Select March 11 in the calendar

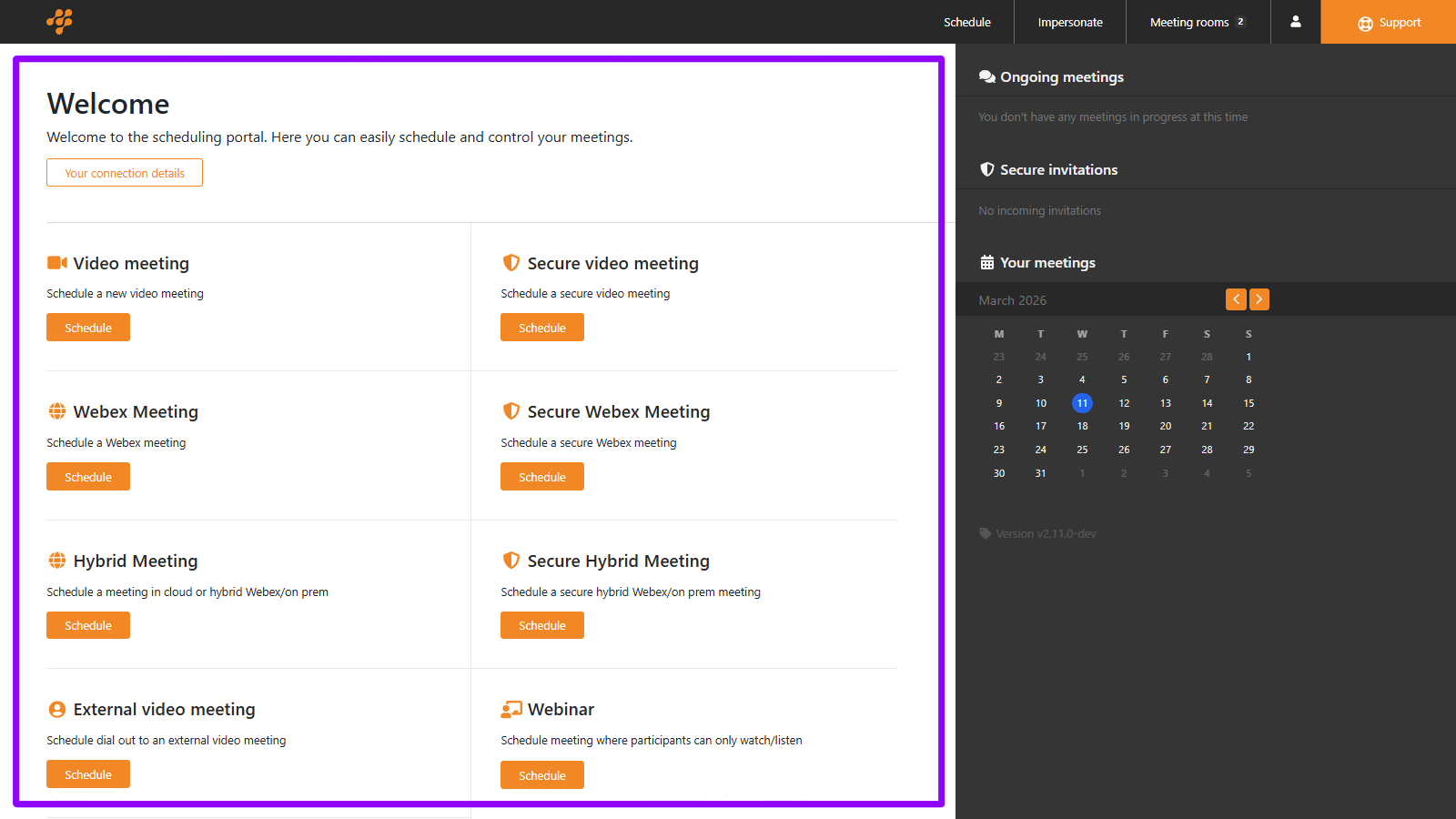click(x=1082, y=403)
